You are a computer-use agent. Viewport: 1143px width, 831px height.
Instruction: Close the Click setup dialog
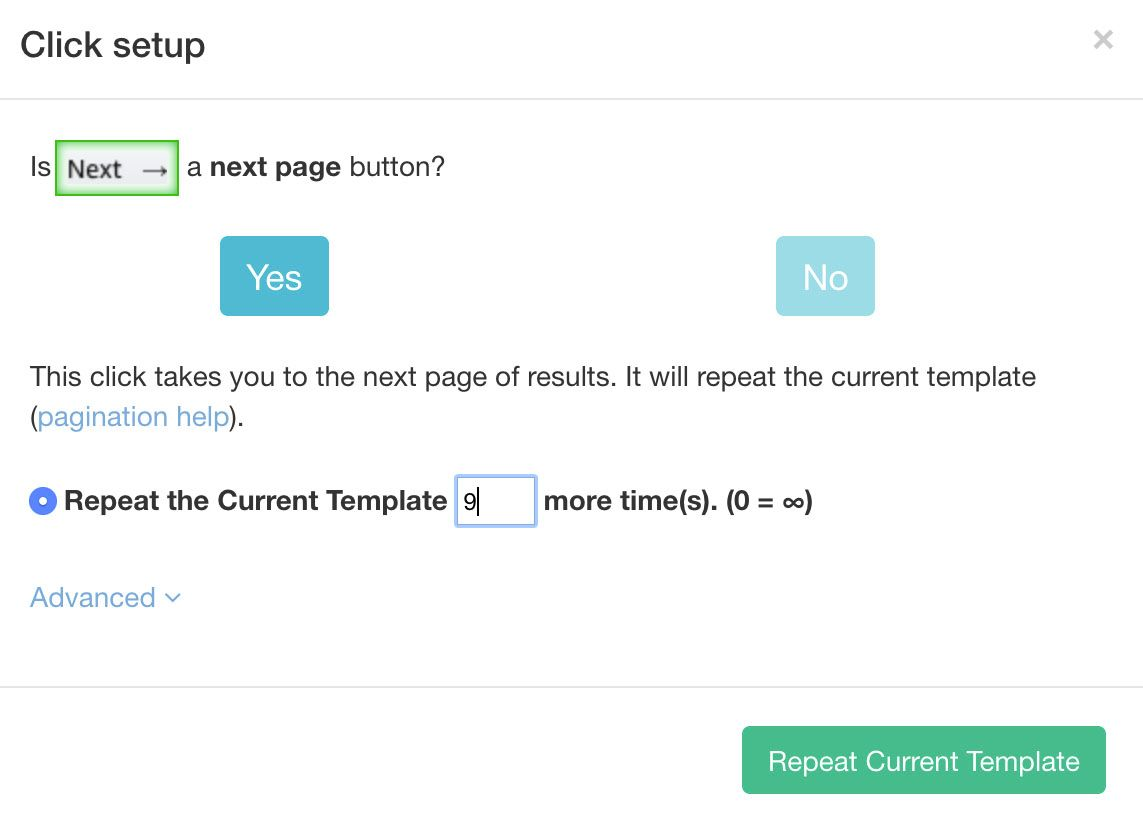(1103, 39)
